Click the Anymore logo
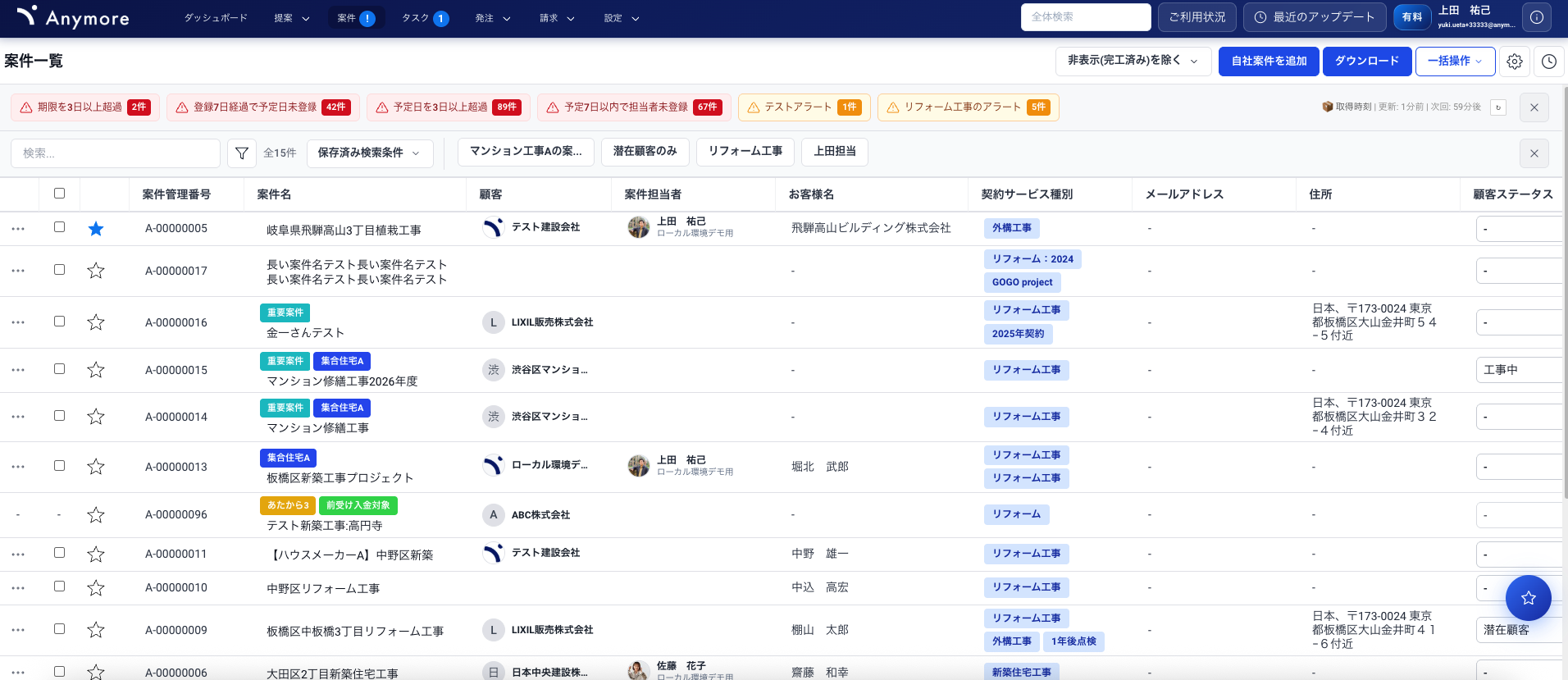1568x680 pixels. click(72, 17)
